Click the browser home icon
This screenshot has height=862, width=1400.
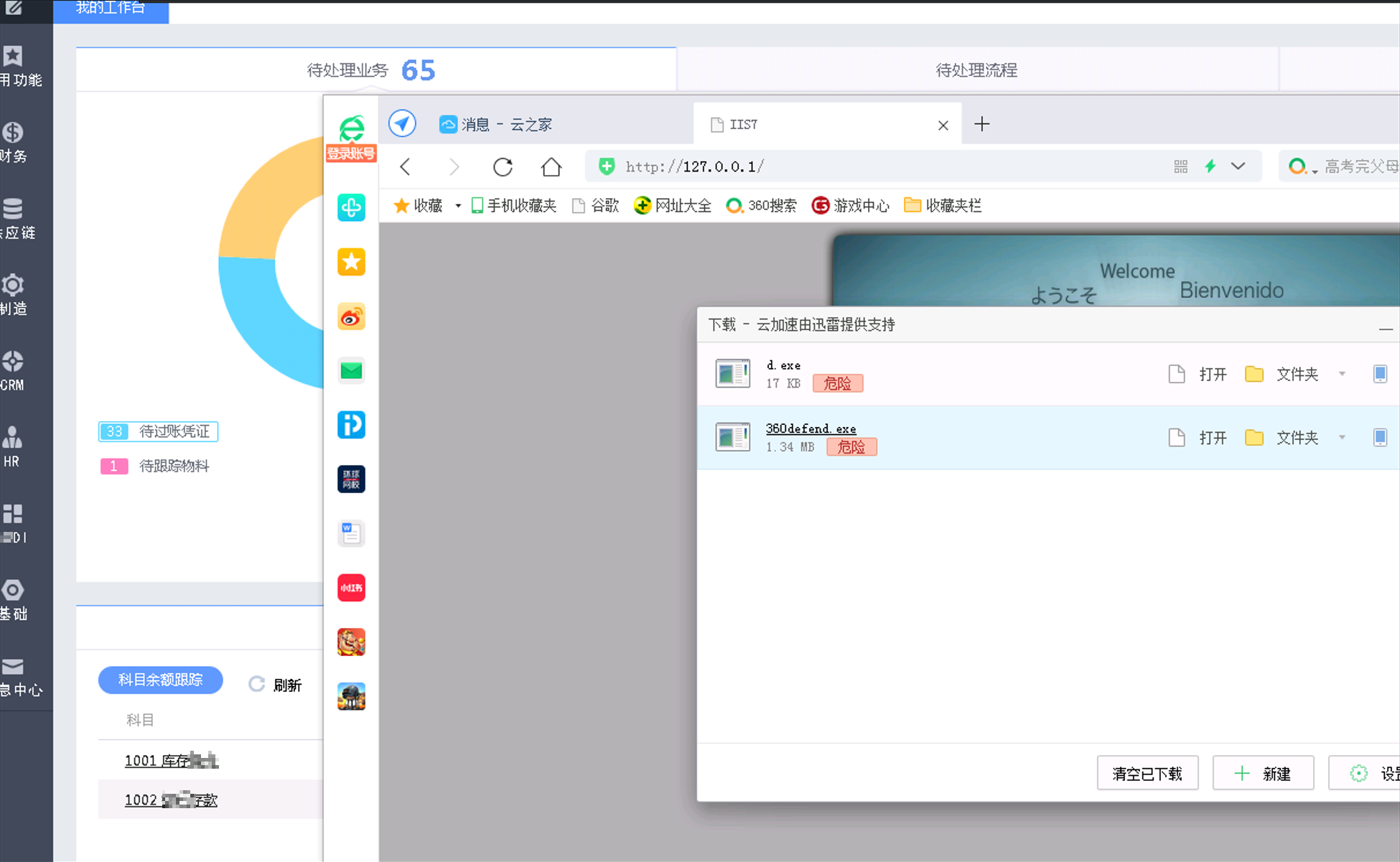(x=551, y=167)
